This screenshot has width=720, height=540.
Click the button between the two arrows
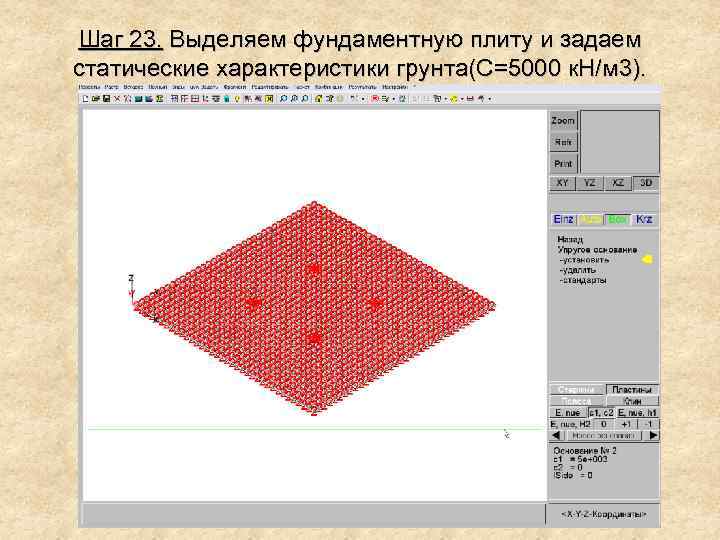point(604,435)
